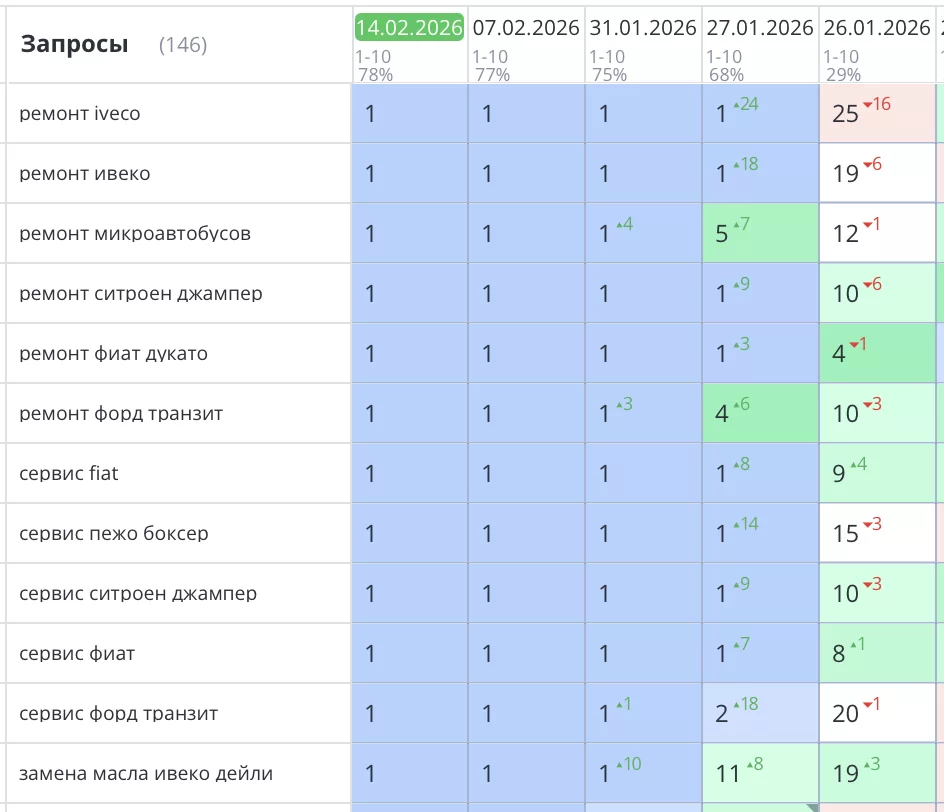Click position 11 cell for 'замена масла ивеко дейли'
Image resolution: width=944 pixels, height=812 pixels.
tap(760, 774)
